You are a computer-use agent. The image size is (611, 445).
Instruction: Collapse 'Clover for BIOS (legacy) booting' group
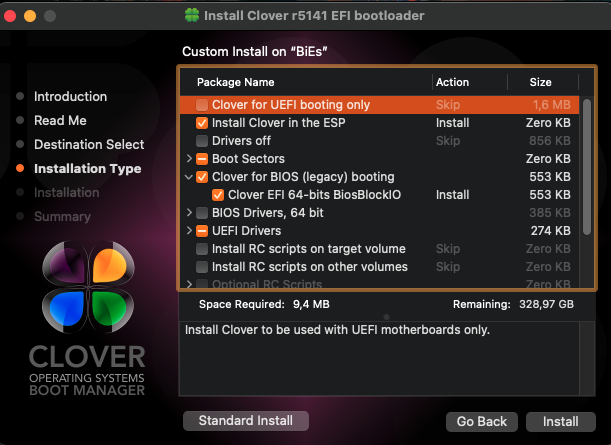189,177
